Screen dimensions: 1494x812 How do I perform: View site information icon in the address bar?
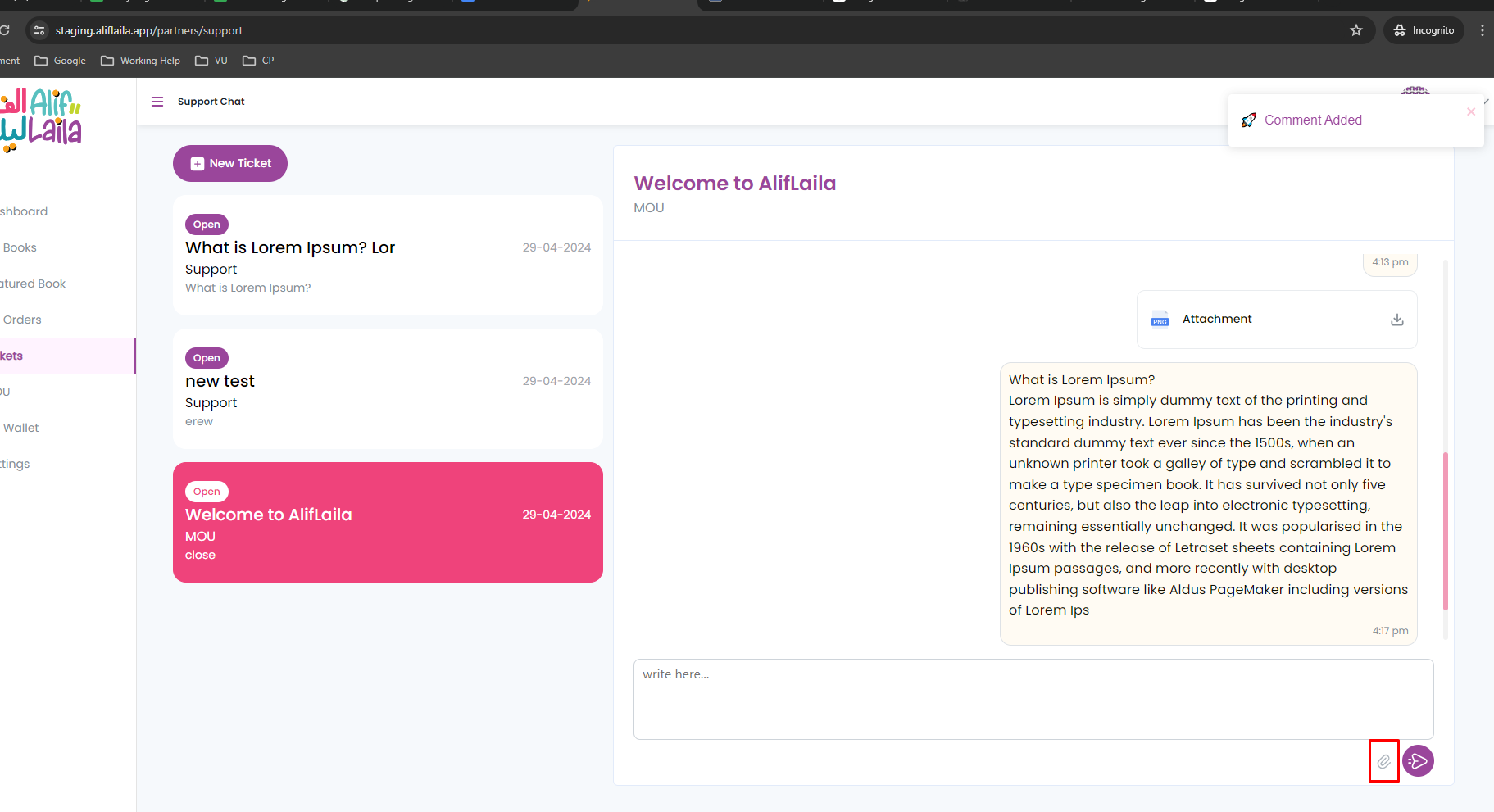(39, 30)
